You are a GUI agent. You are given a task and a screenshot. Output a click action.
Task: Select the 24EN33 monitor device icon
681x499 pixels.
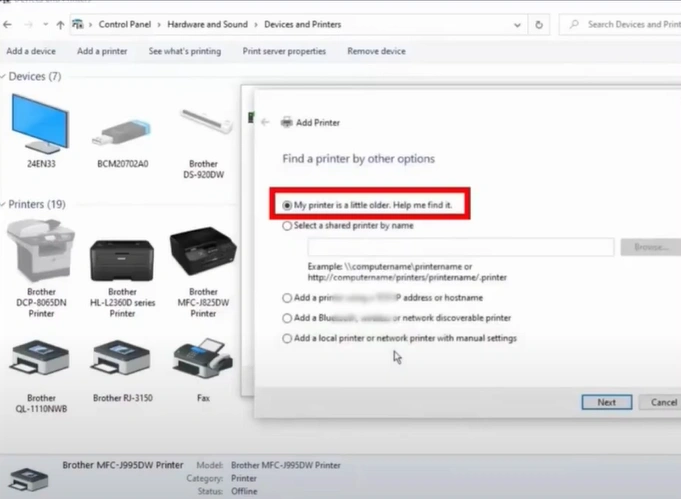pyautogui.click(x=40, y=127)
